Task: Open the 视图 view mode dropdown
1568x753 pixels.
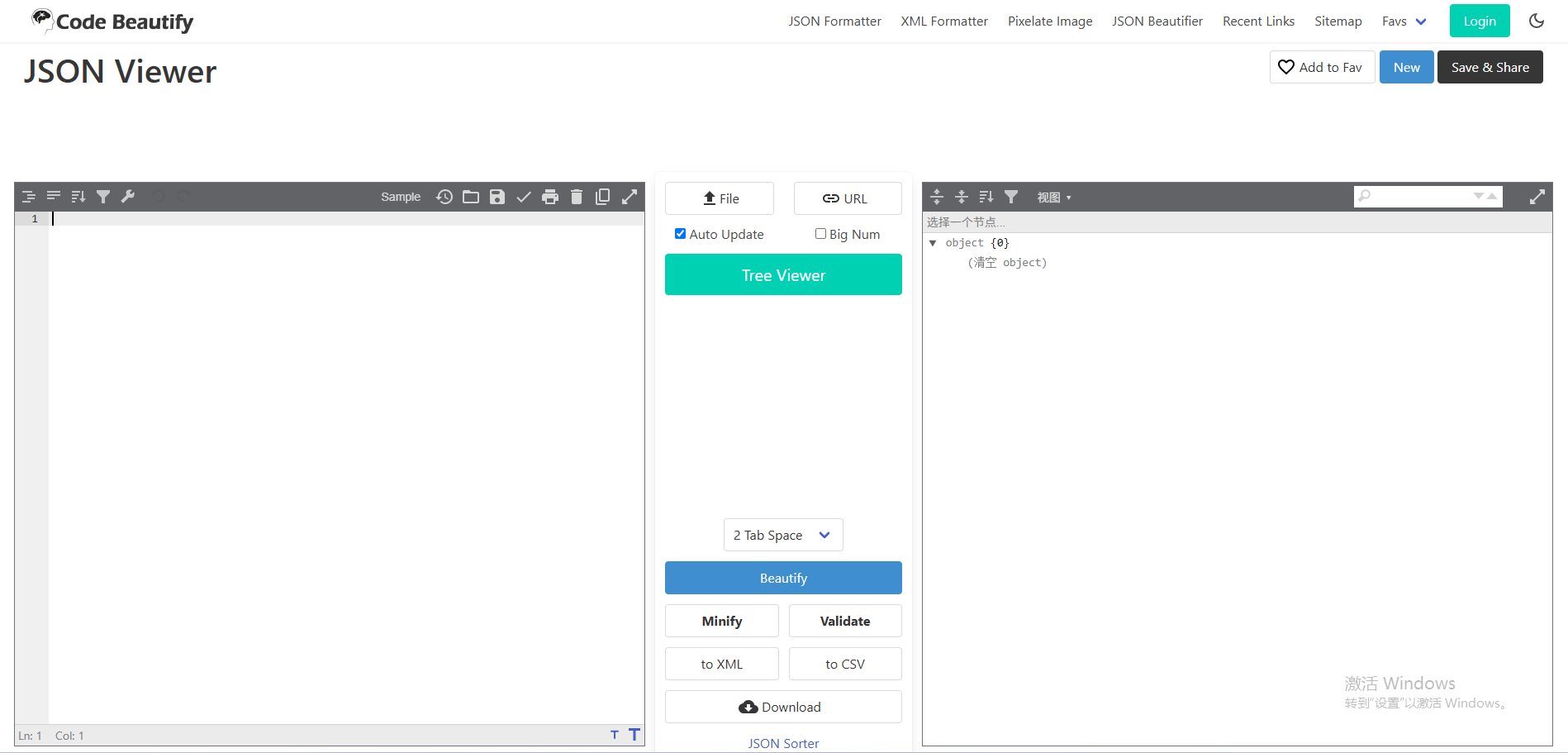Action: [x=1054, y=198]
